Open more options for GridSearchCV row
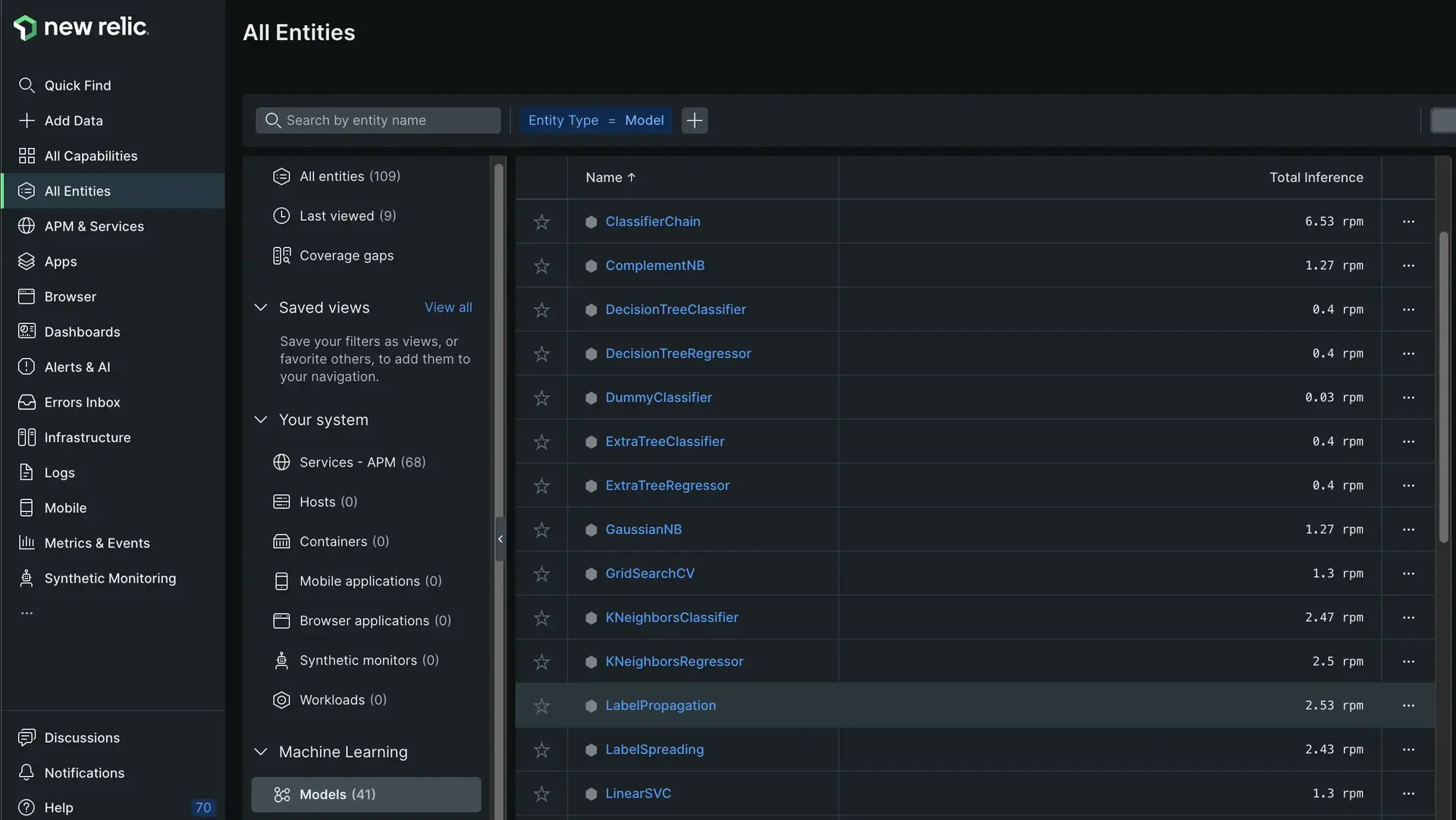1456x820 pixels. (x=1408, y=574)
